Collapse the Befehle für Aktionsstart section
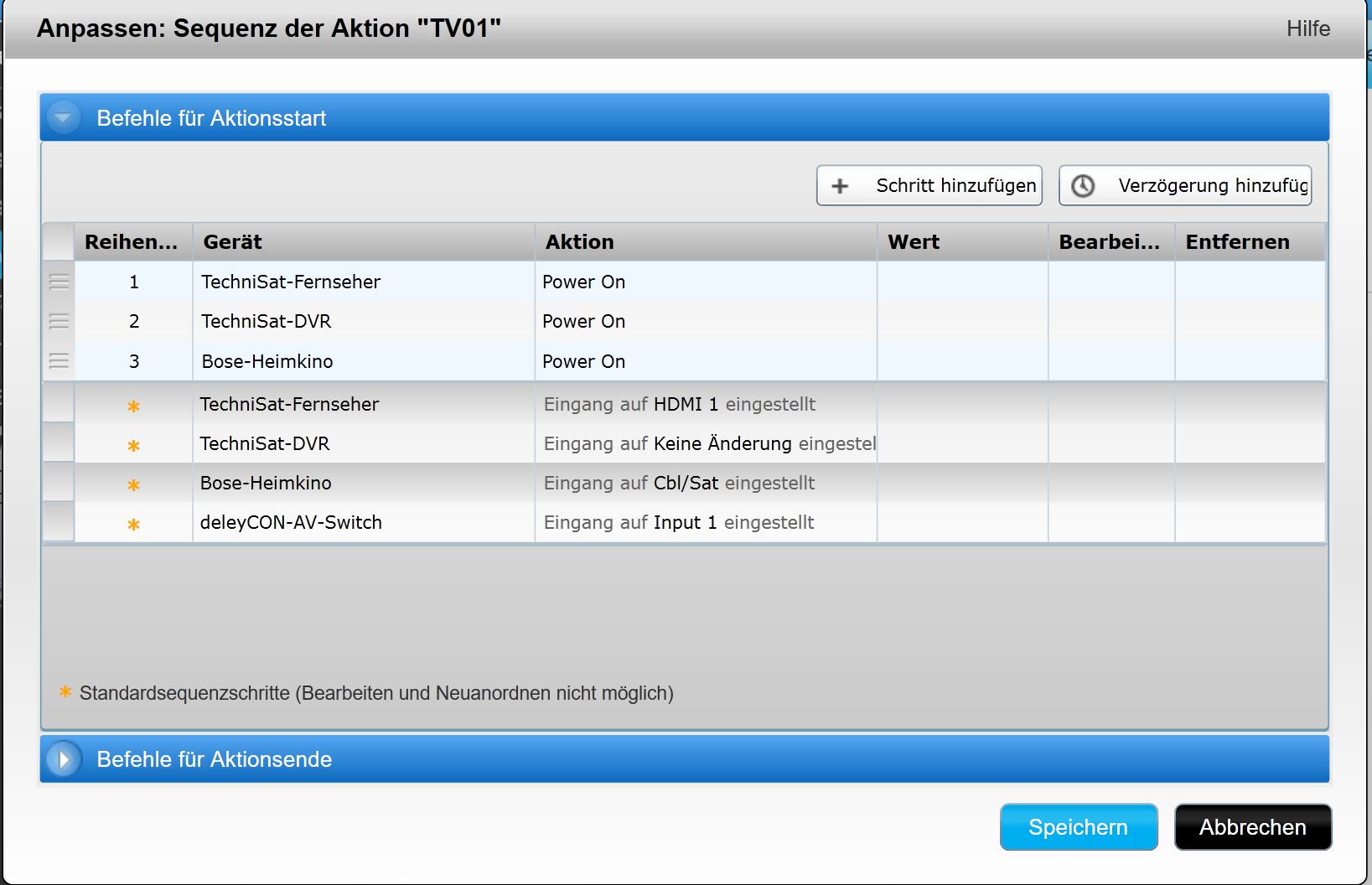 64,118
